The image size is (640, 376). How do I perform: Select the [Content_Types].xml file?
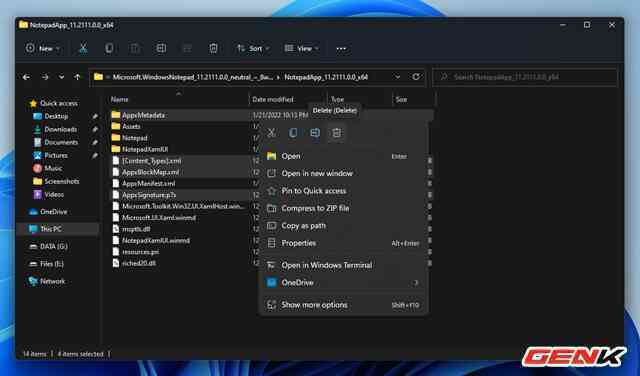point(151,161)
